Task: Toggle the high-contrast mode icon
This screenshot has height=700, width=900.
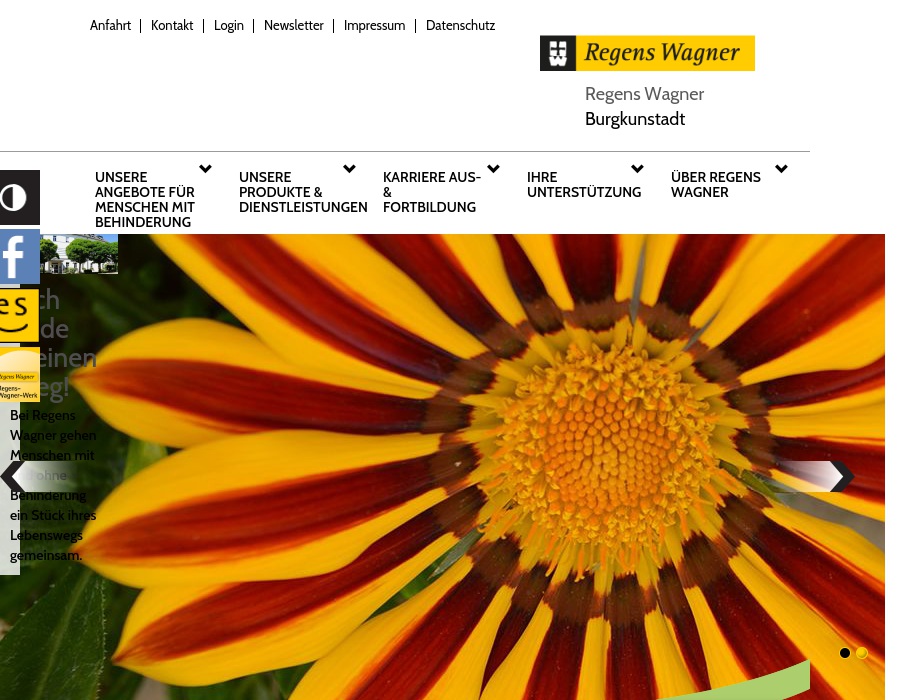Action: coord(19,197)
